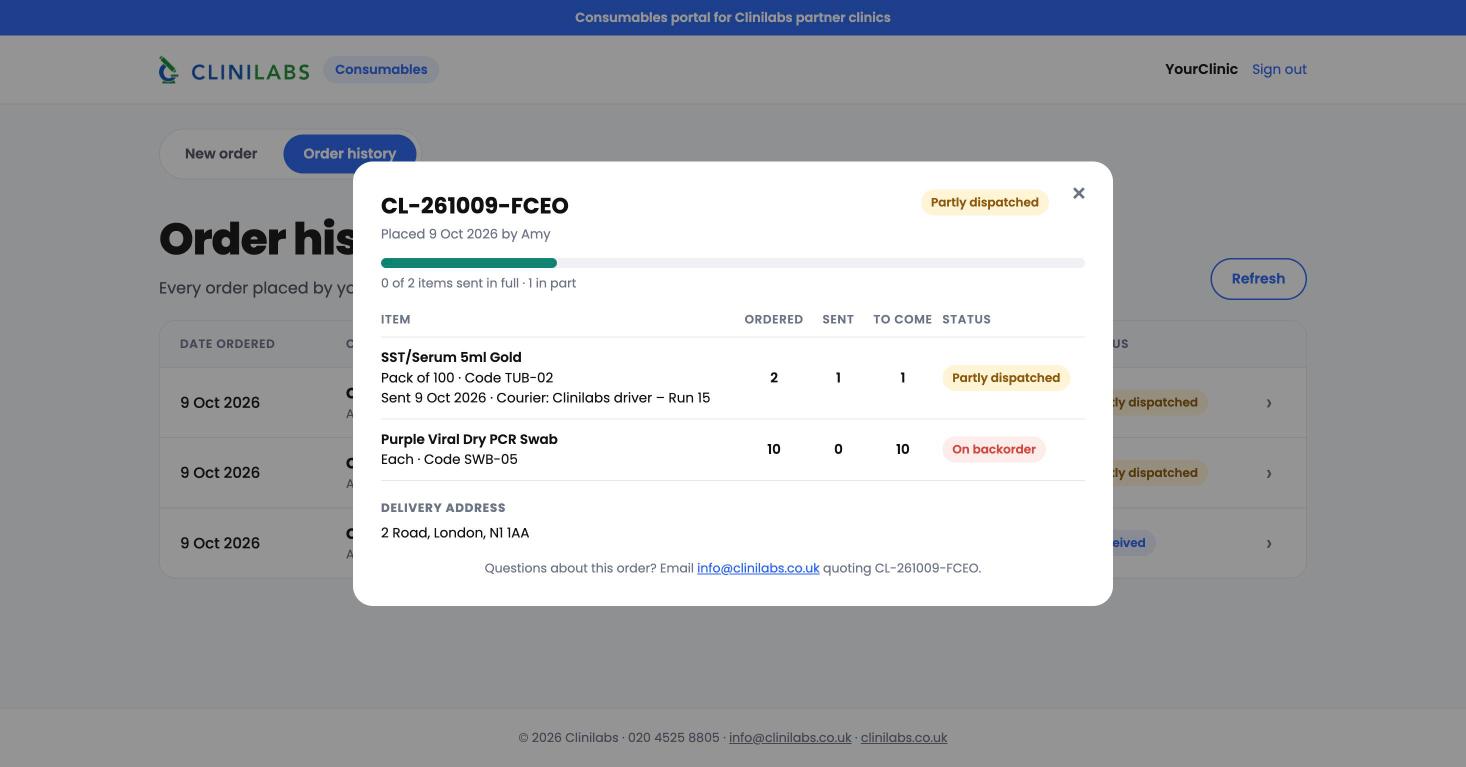Expand the third 9 Oct 2026 order row chevron
The height and width of the screenshot is (767, 1466).
pyautogui.click(x=1269, y=544)
